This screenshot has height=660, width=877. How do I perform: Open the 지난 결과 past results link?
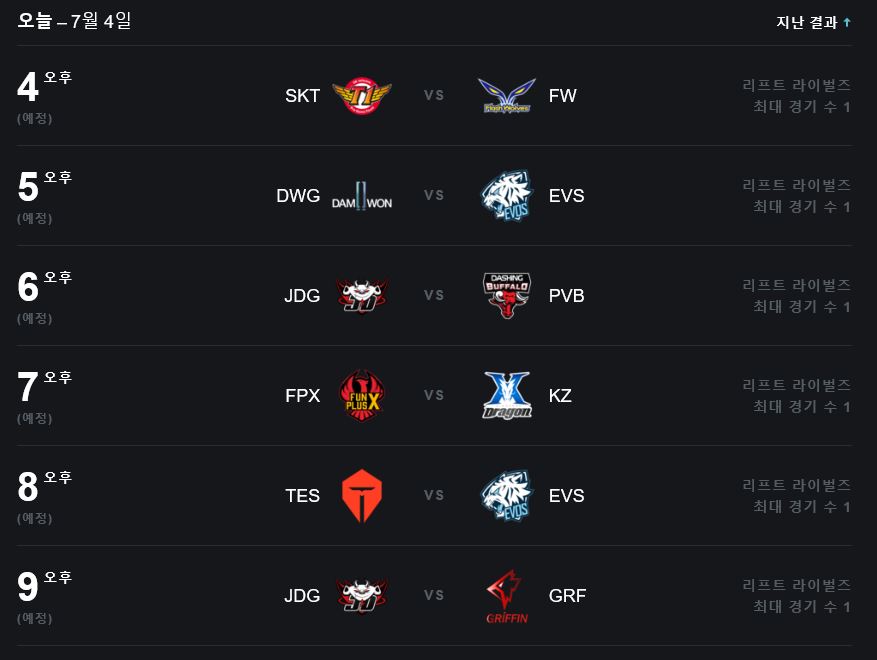807,22
